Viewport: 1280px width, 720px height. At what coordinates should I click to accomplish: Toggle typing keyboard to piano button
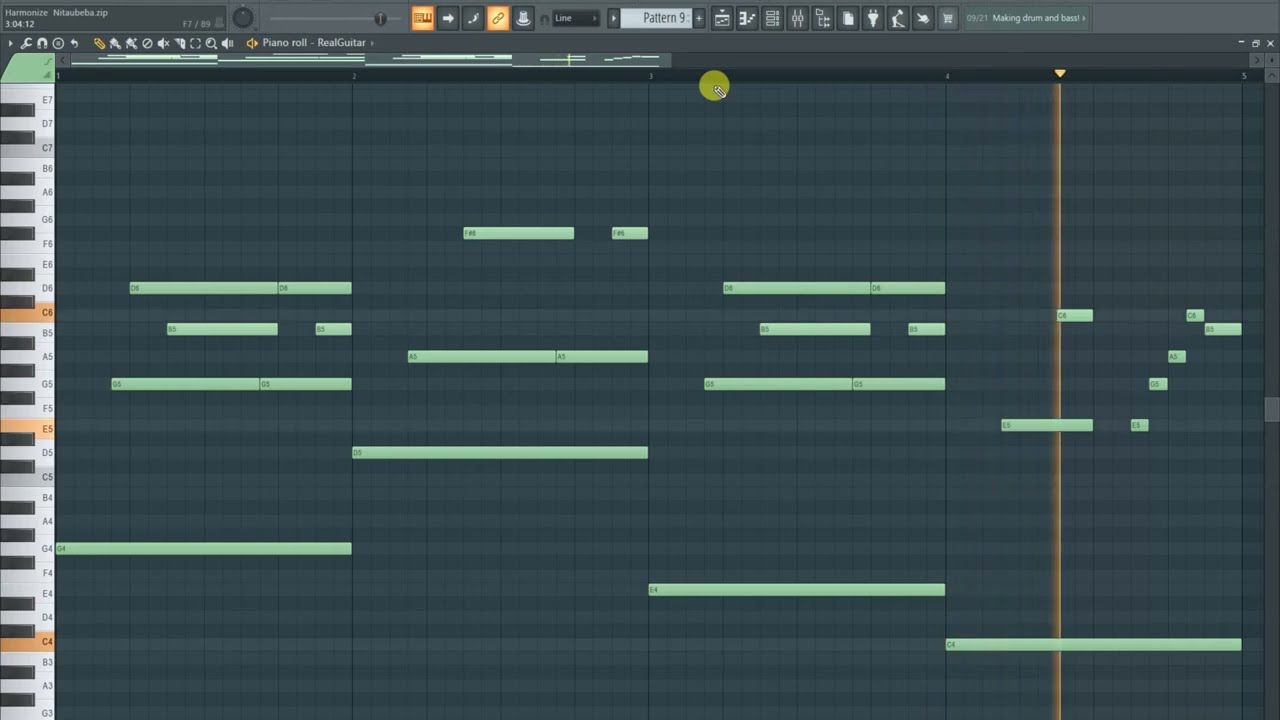(423, 18)
